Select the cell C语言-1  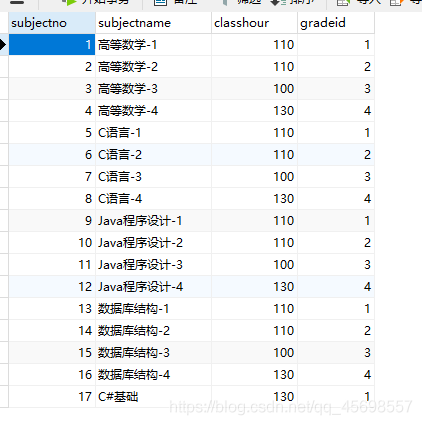click(153, 133)
